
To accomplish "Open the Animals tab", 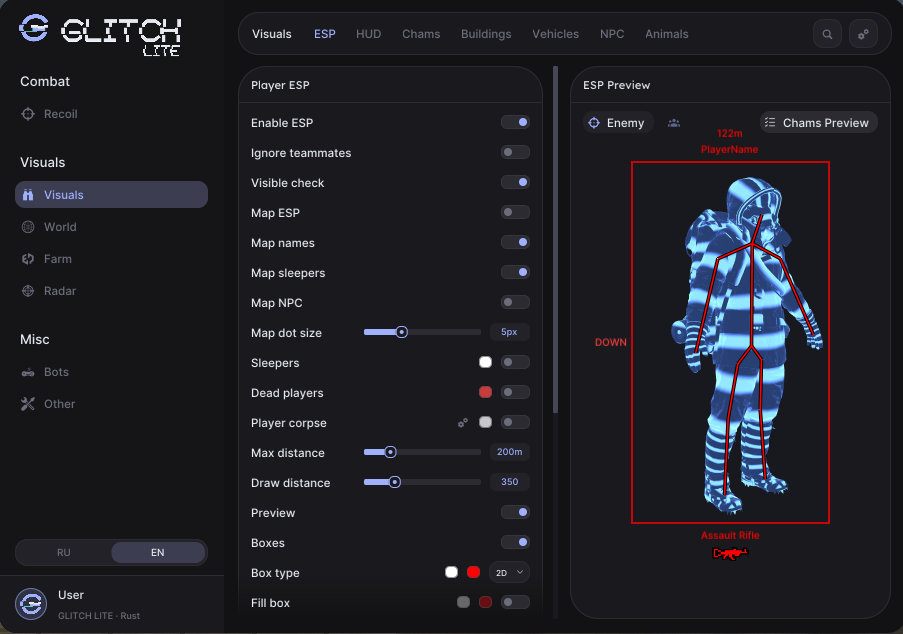I will point(666,34).
